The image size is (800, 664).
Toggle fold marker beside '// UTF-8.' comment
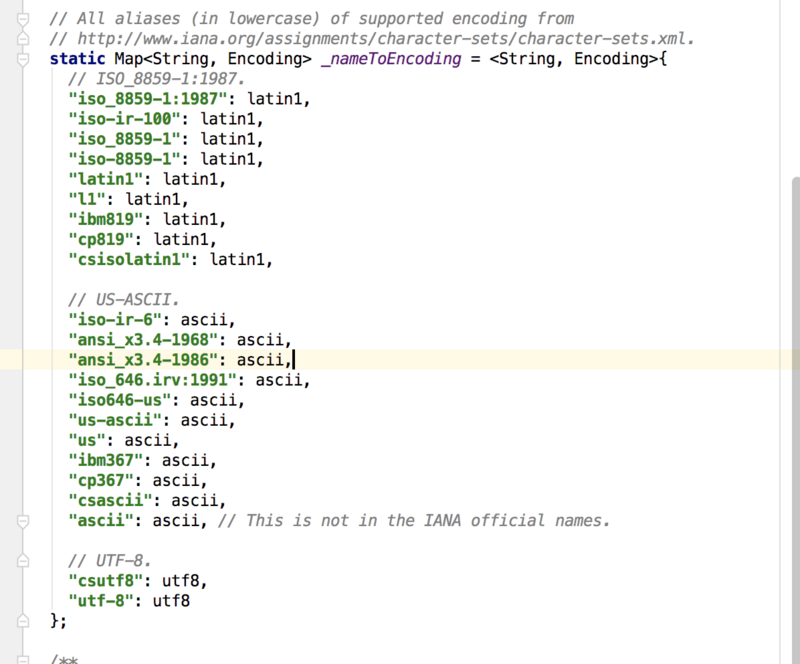coord(23,561)
